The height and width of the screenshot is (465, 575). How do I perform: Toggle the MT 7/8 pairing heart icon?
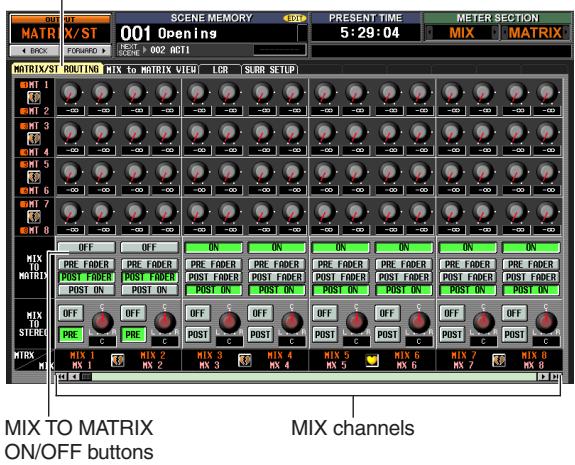pos(34,217)
